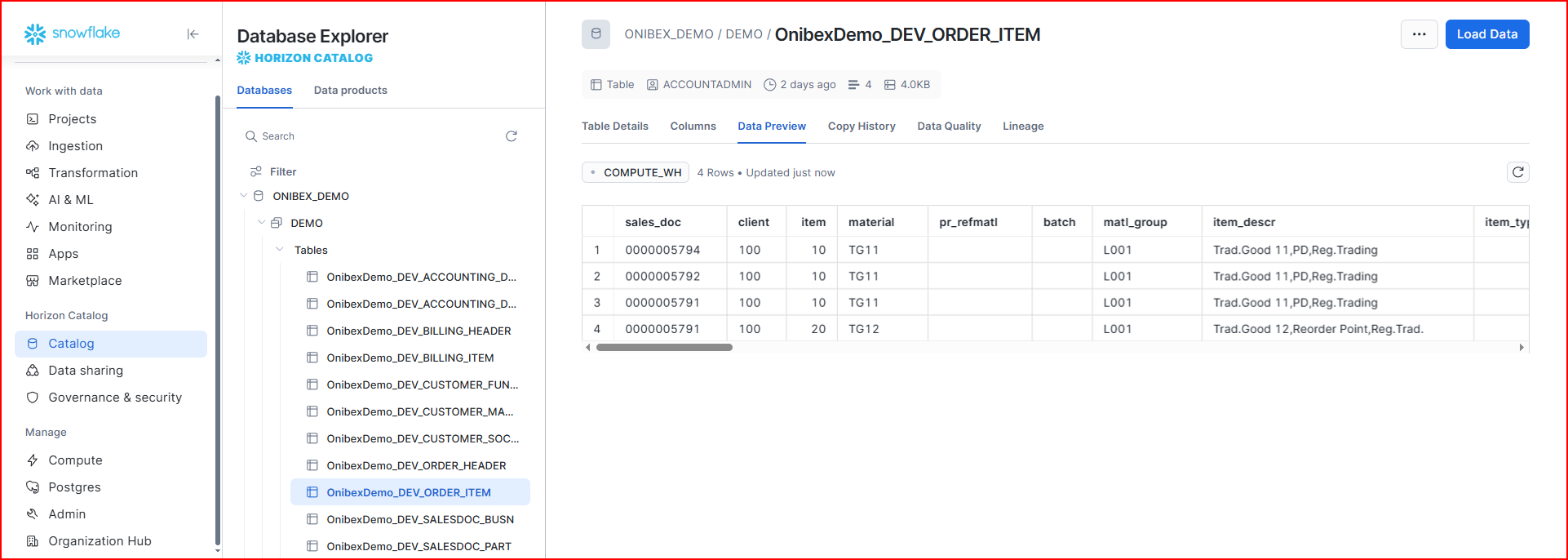This screenshot has width=1568, height=560.
Task: Collapse the DEMO schema node
Action: (x=261, y=223)
